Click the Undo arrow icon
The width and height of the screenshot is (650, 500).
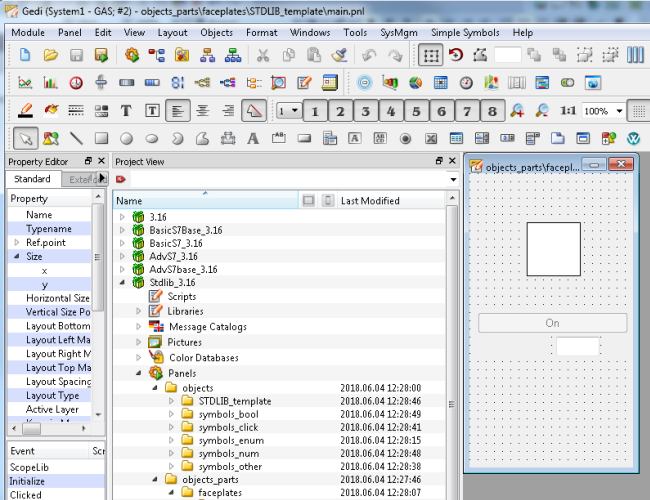(369, 55)
